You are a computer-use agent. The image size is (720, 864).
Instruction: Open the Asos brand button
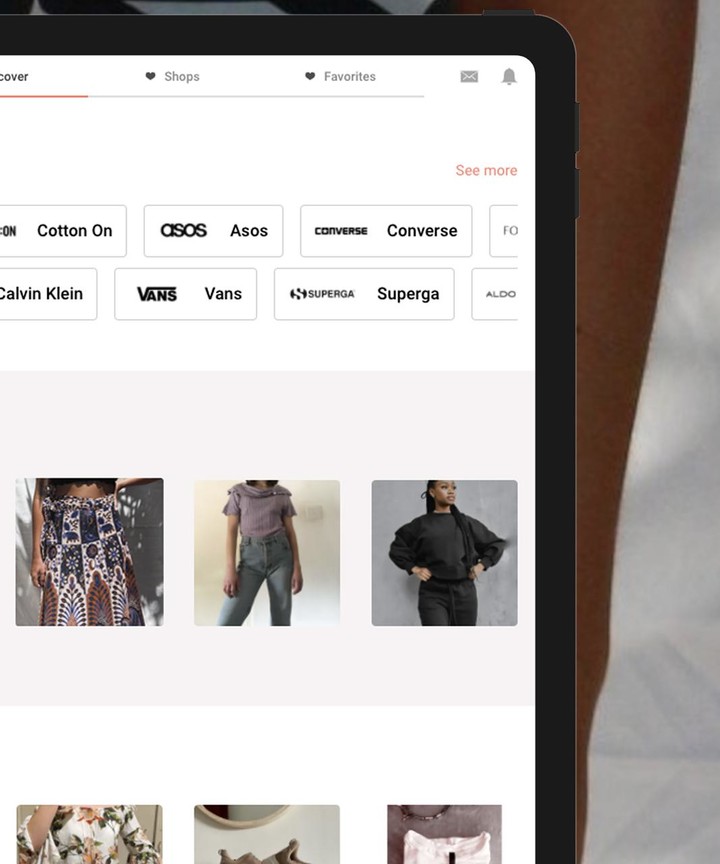pos(213,231)
